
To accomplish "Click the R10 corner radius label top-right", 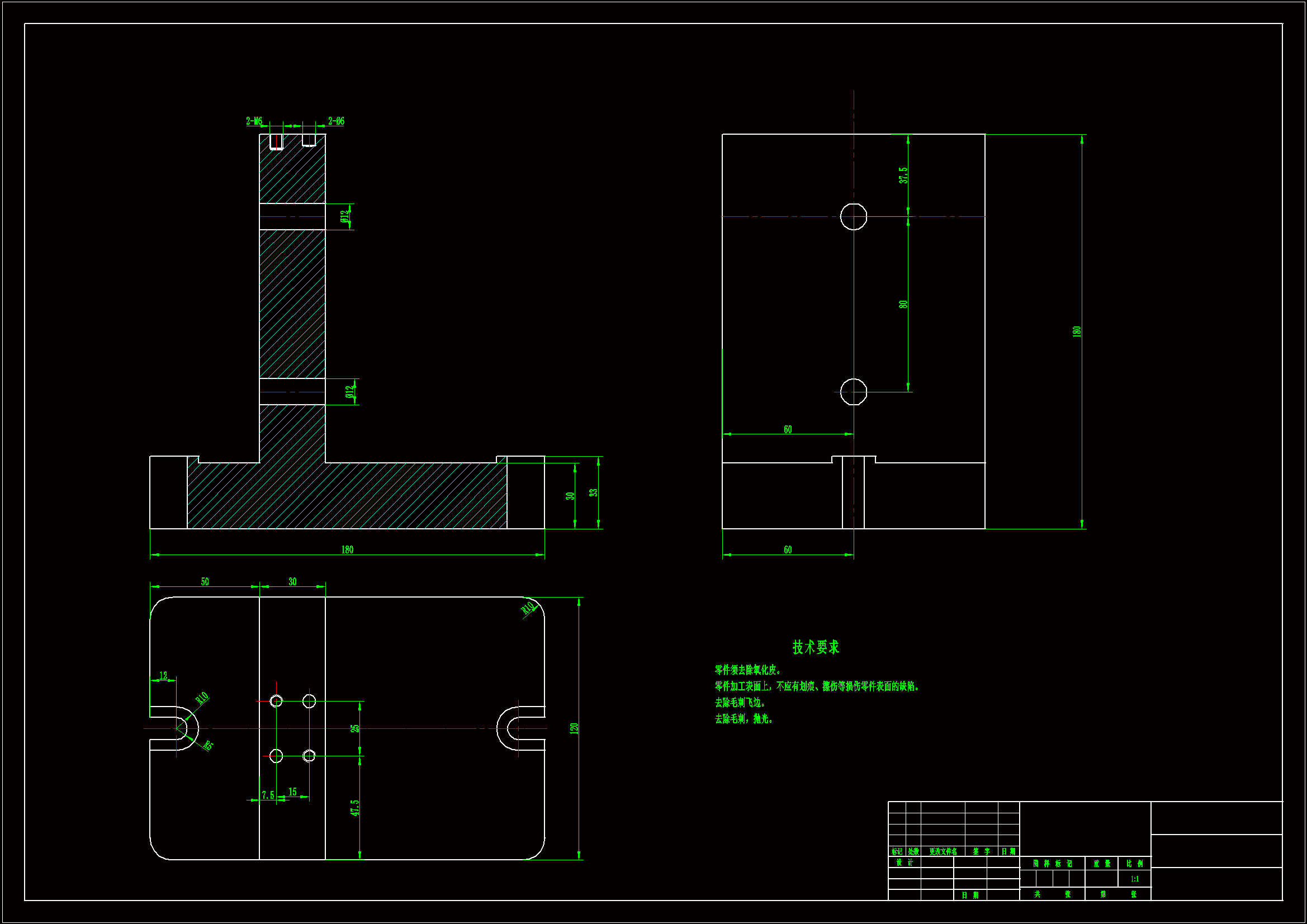I will [528, 608].
